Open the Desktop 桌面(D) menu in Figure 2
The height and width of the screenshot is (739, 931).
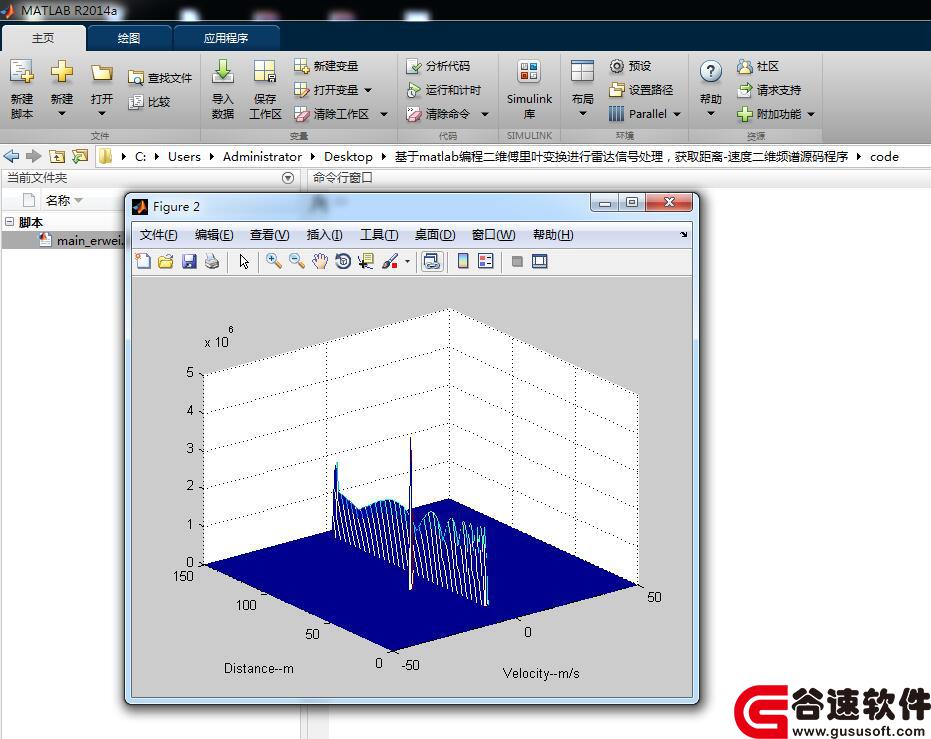point(435,235)
